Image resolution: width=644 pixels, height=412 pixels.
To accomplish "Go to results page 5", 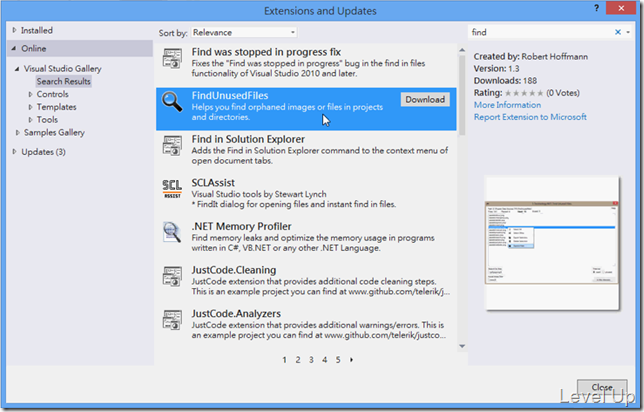I will (x=338, y=360).
